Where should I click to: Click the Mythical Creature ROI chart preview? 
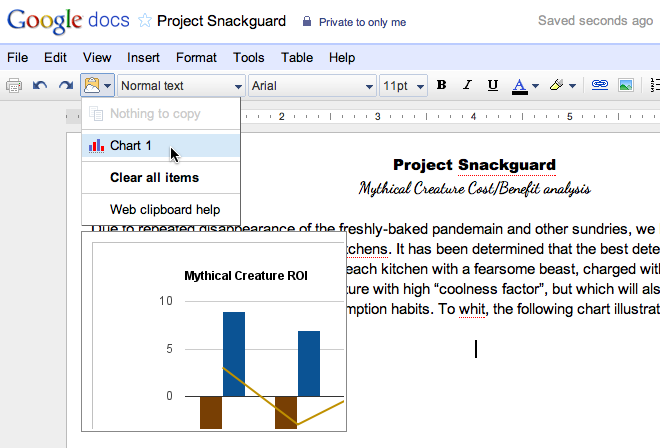214,331
